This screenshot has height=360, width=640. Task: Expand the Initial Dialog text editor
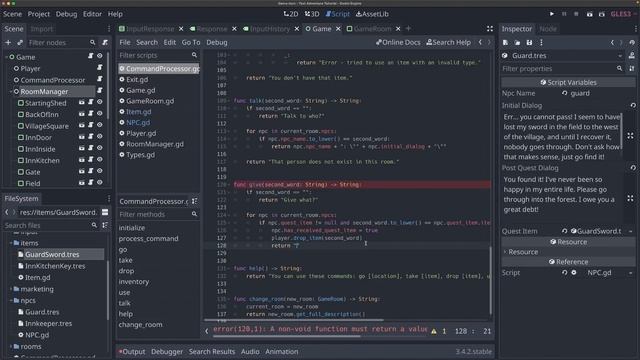point(630,136)
